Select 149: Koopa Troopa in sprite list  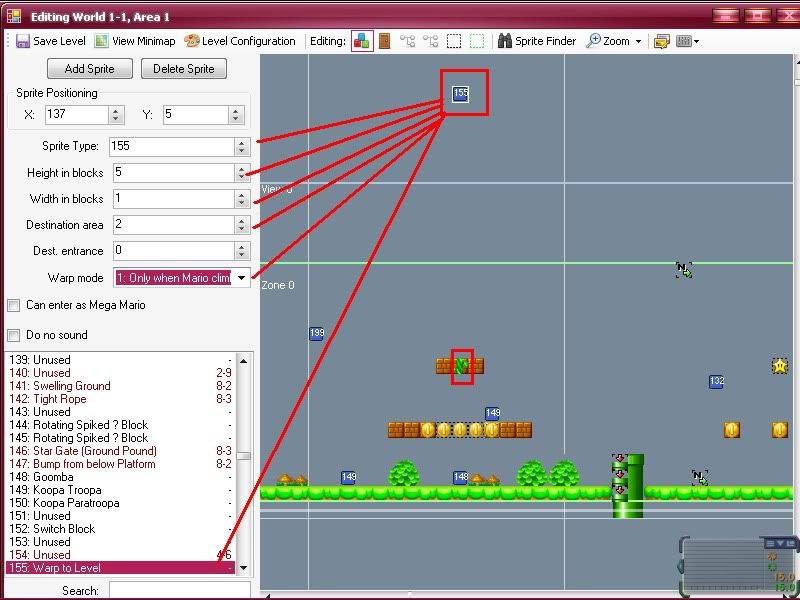click(x=120, y=490)
